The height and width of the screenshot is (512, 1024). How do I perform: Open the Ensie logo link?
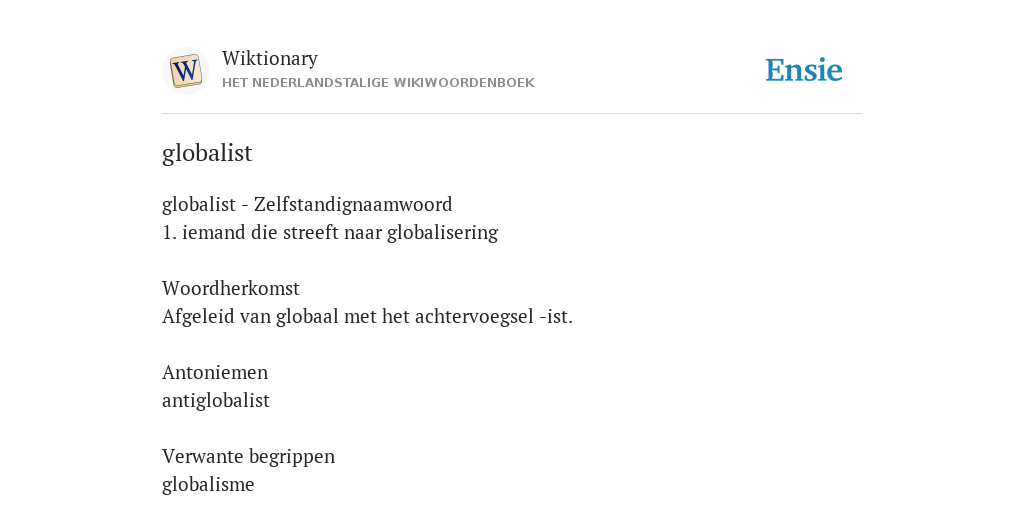point(804,70)
